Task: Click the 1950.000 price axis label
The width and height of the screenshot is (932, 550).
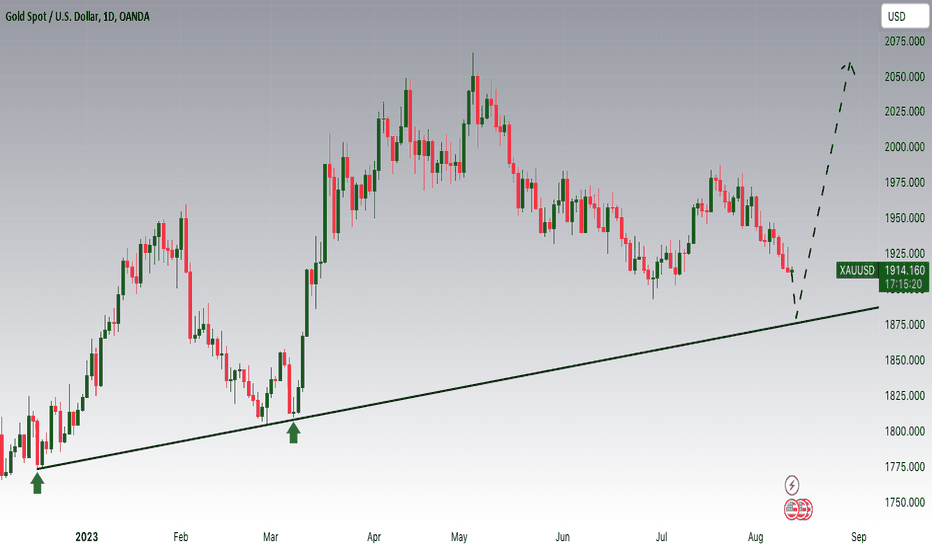Action: (x=904, y=218)
